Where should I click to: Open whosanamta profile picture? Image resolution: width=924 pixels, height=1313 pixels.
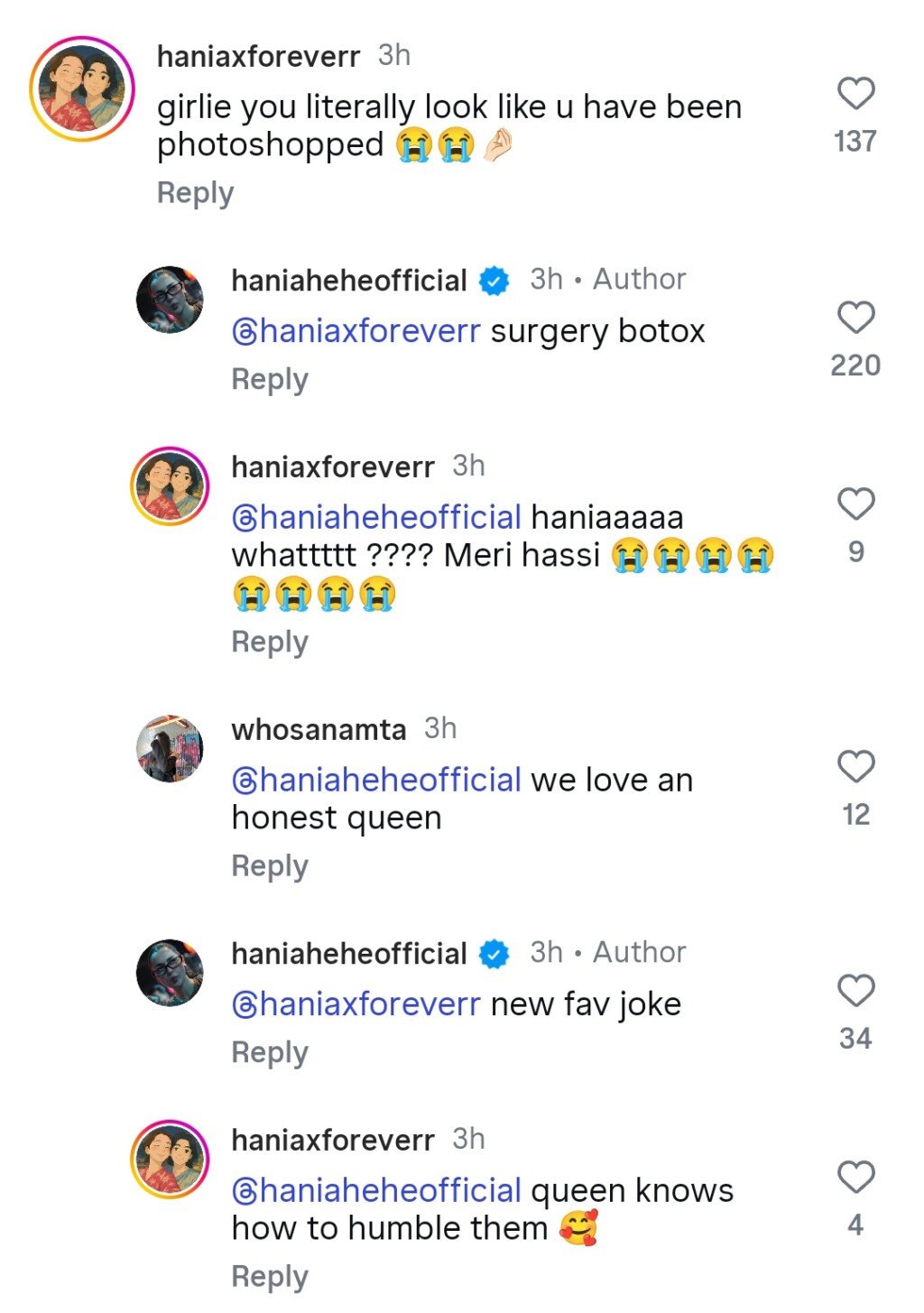[170, 749]
